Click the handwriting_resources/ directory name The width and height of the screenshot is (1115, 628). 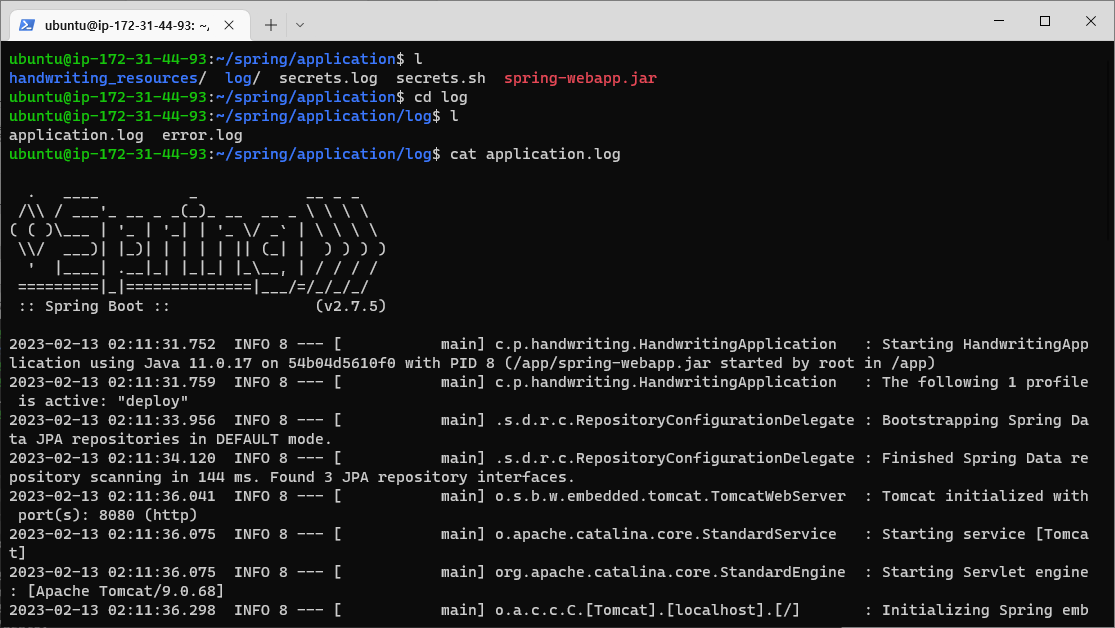click(107, 78)
